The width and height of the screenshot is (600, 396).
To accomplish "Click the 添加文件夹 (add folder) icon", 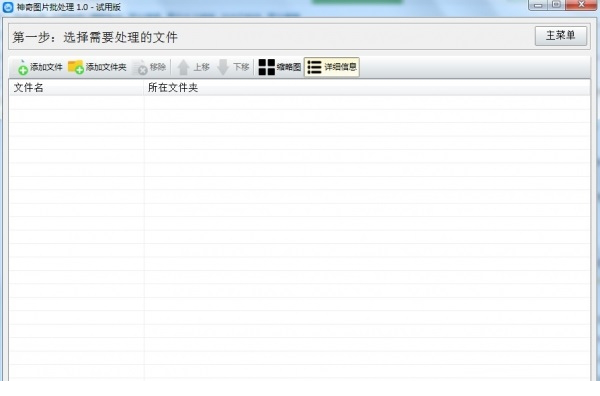I will pos(76,67).
